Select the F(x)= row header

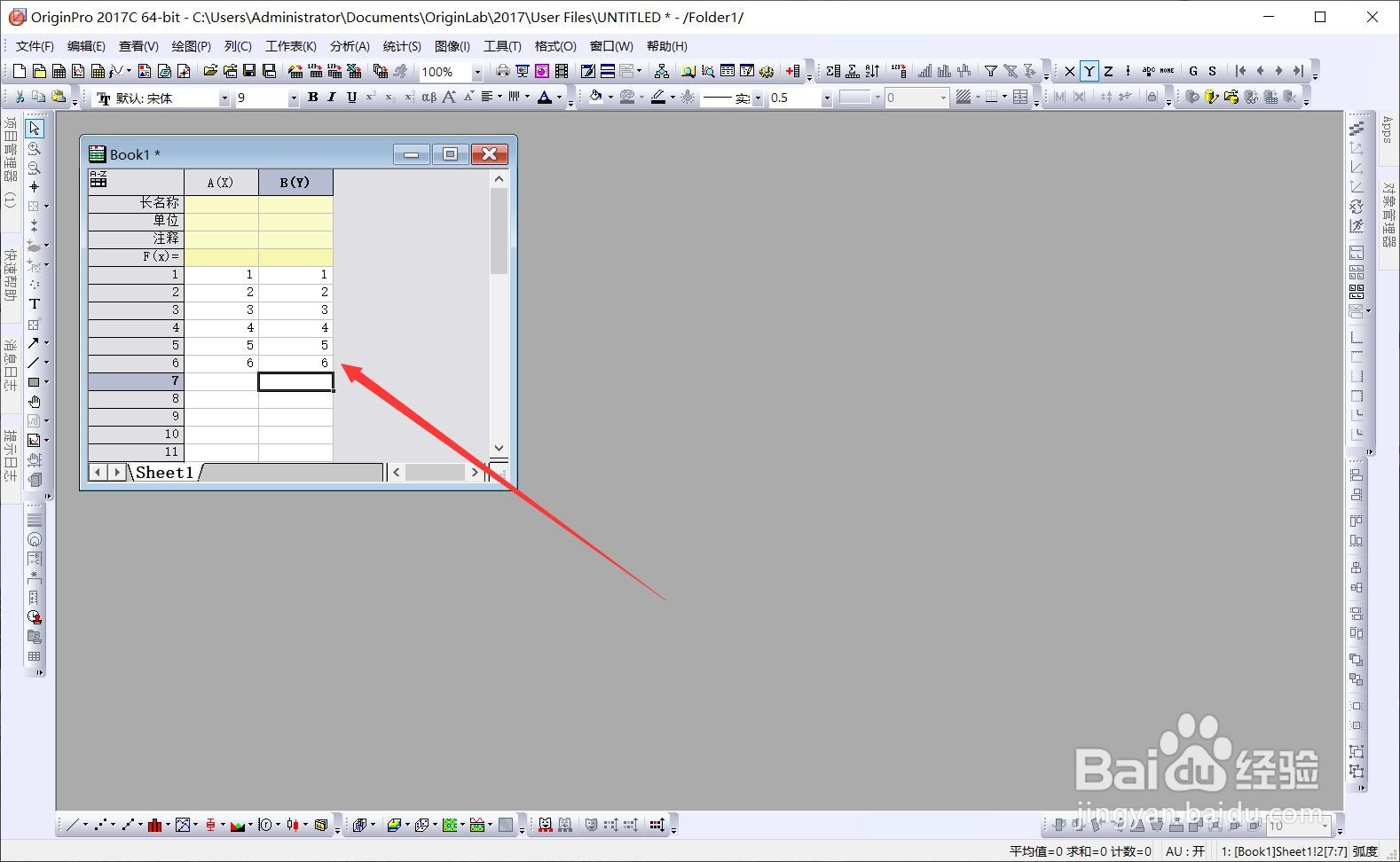click(x=136, y=256)
